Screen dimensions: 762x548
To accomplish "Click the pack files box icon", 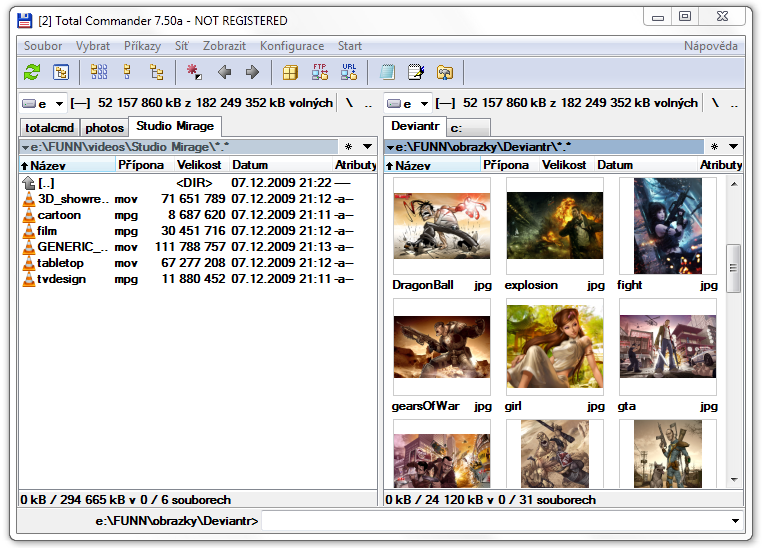I will [x=290, y=72].
